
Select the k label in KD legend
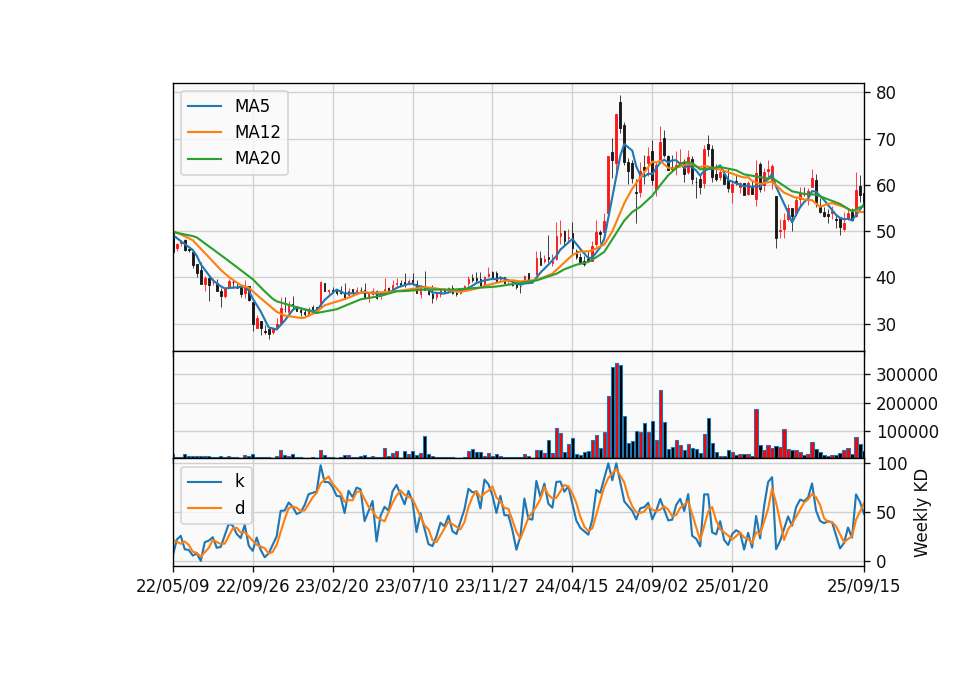(x=239, y=481)
